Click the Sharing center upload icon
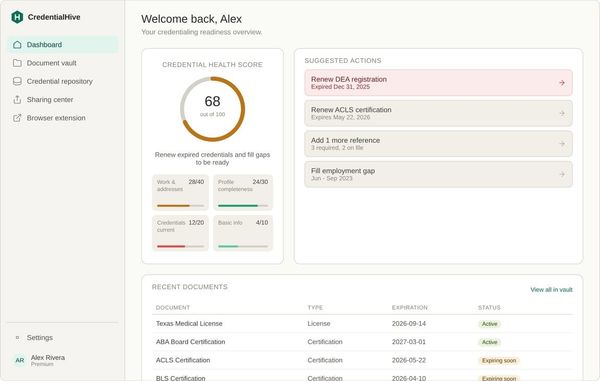 coord(17,99)
